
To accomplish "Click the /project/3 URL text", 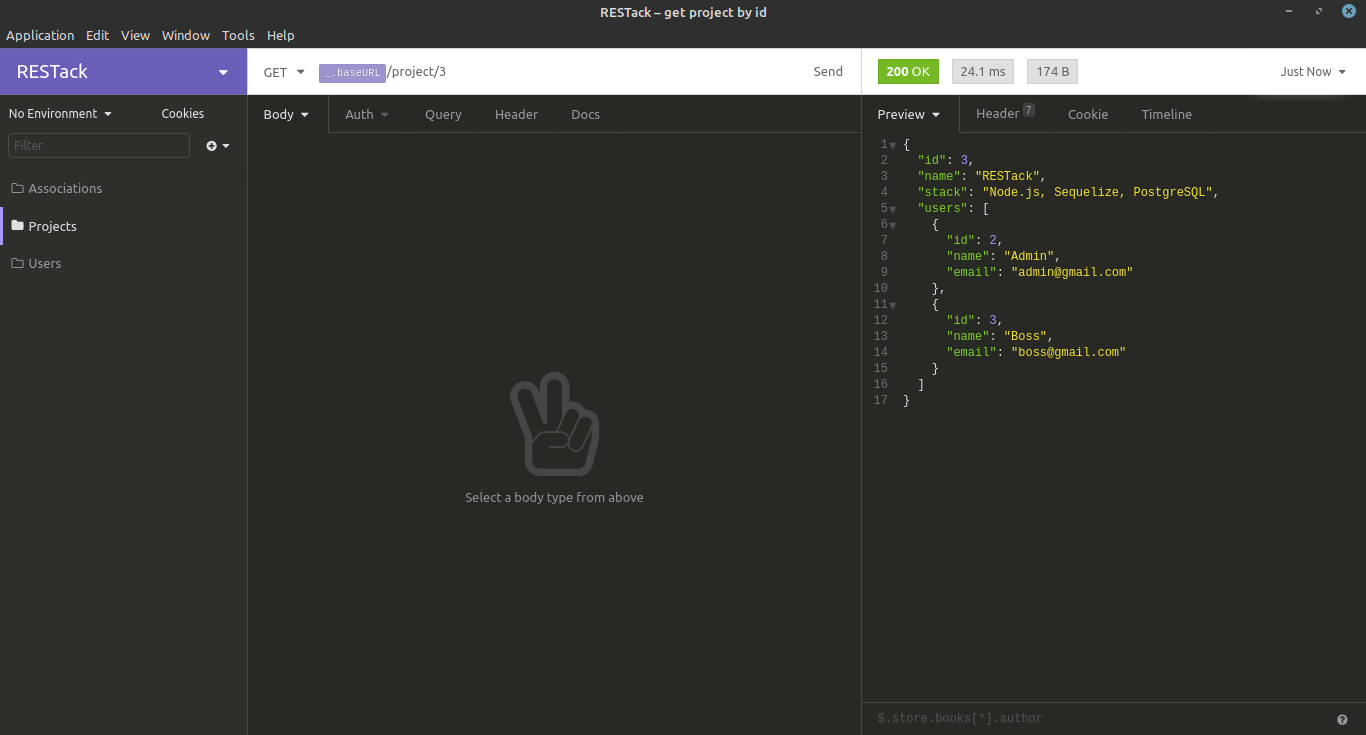I will pyautogui.click(x=417, y=72).
